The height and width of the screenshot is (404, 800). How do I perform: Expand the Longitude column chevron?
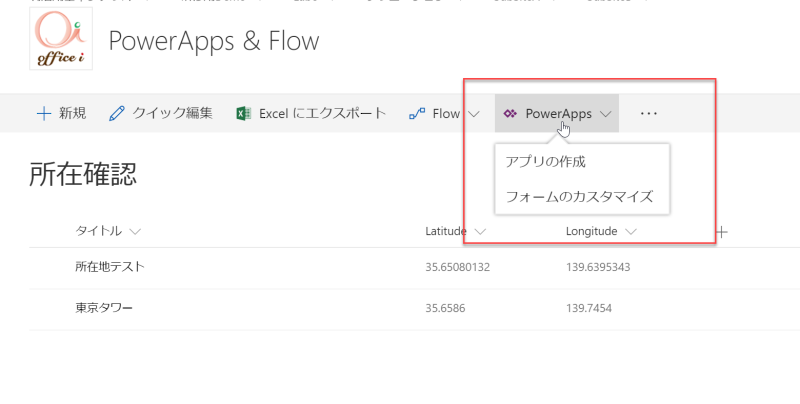pos(631,232)
